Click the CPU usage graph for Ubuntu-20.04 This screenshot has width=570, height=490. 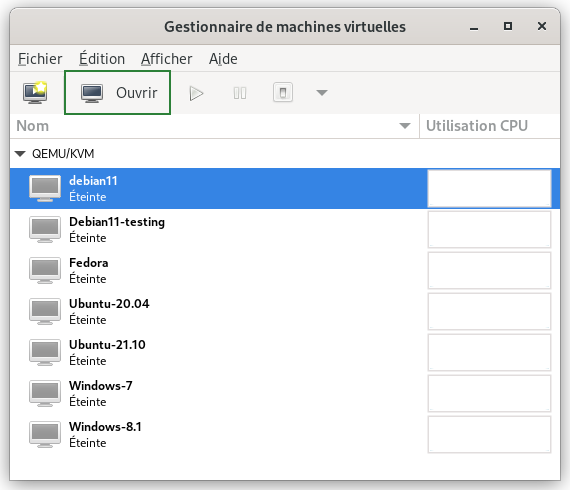click(489, 312)
